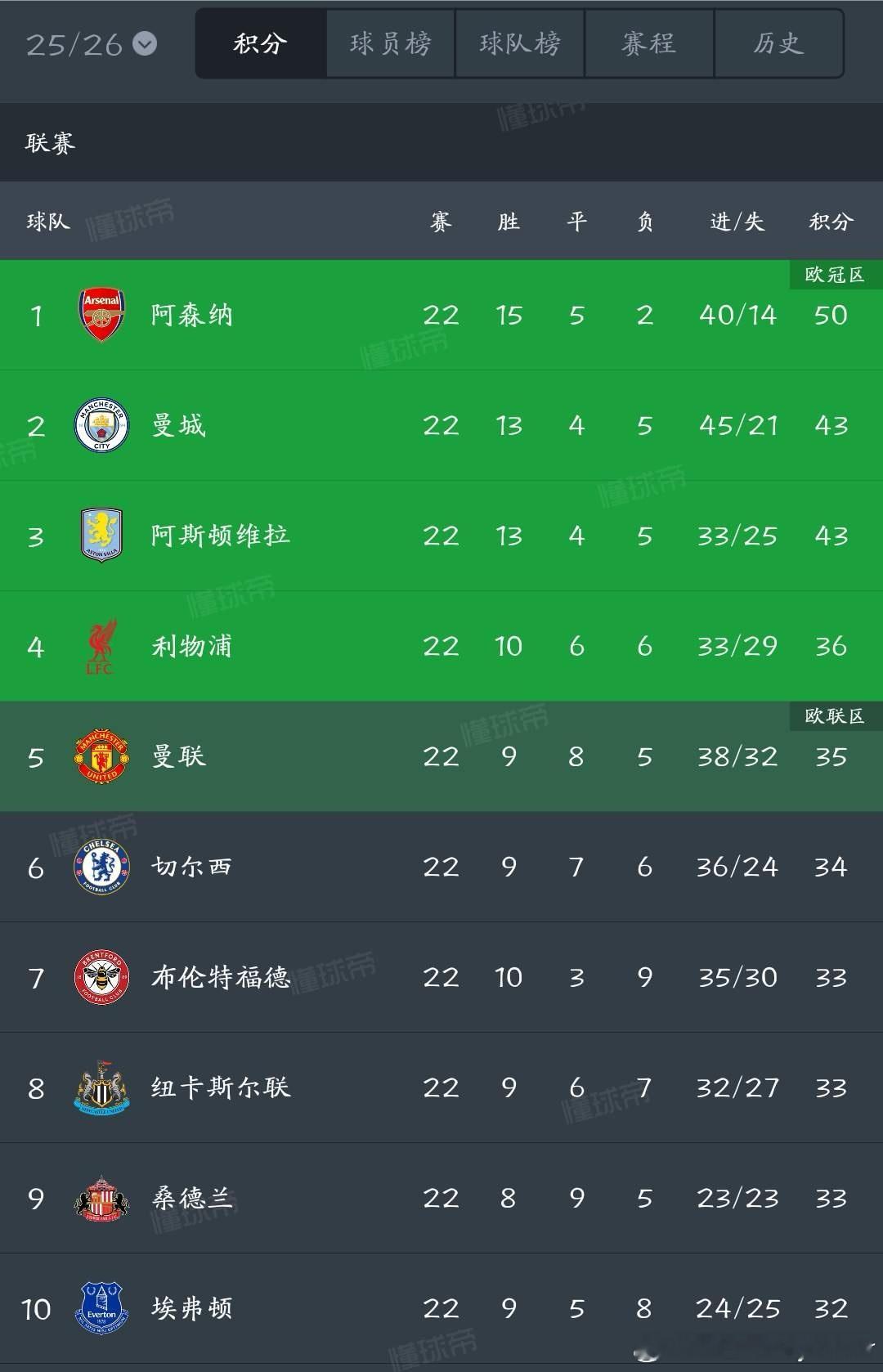
Task: Open team name 布伦特福德
Action: click(x=221, y=977)
